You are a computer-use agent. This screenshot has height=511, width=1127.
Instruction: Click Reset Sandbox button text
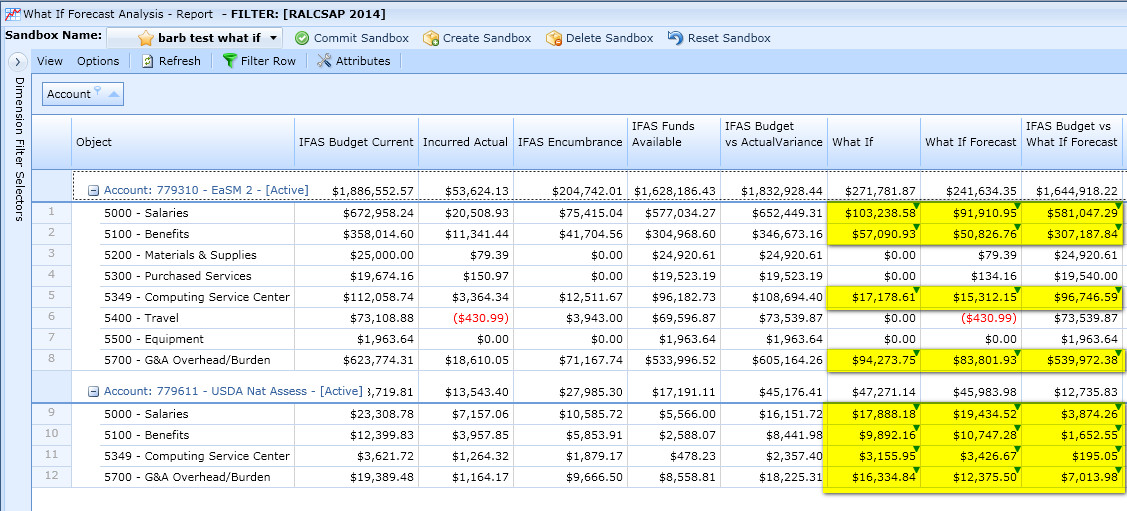point(729,38)
